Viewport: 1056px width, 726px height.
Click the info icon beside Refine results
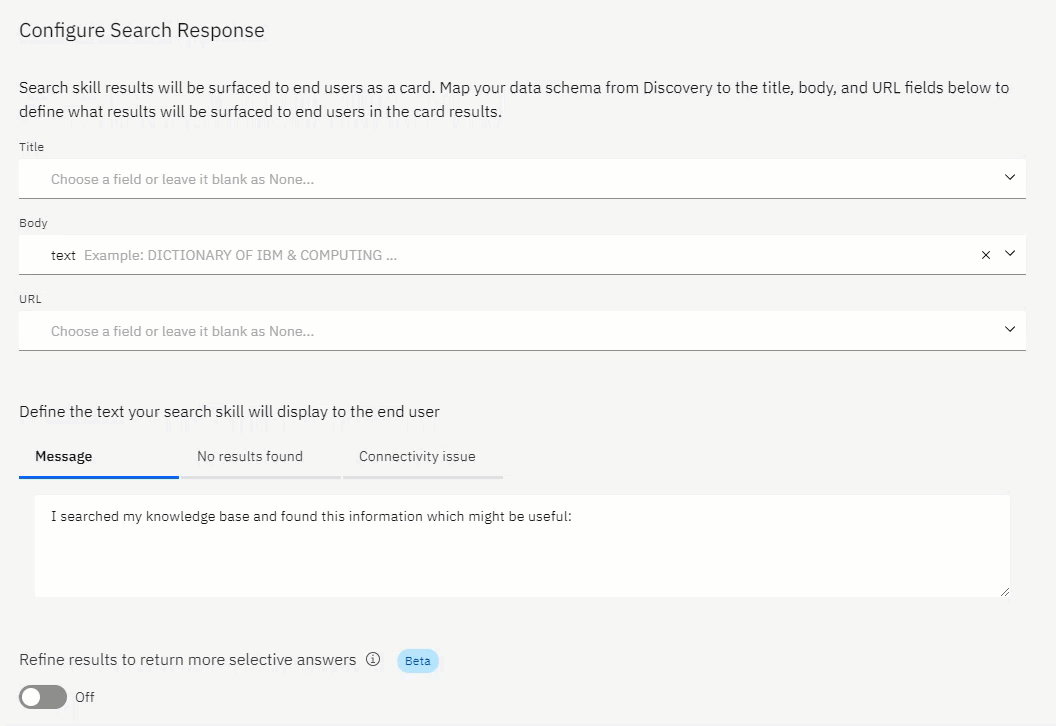[373, 660]
